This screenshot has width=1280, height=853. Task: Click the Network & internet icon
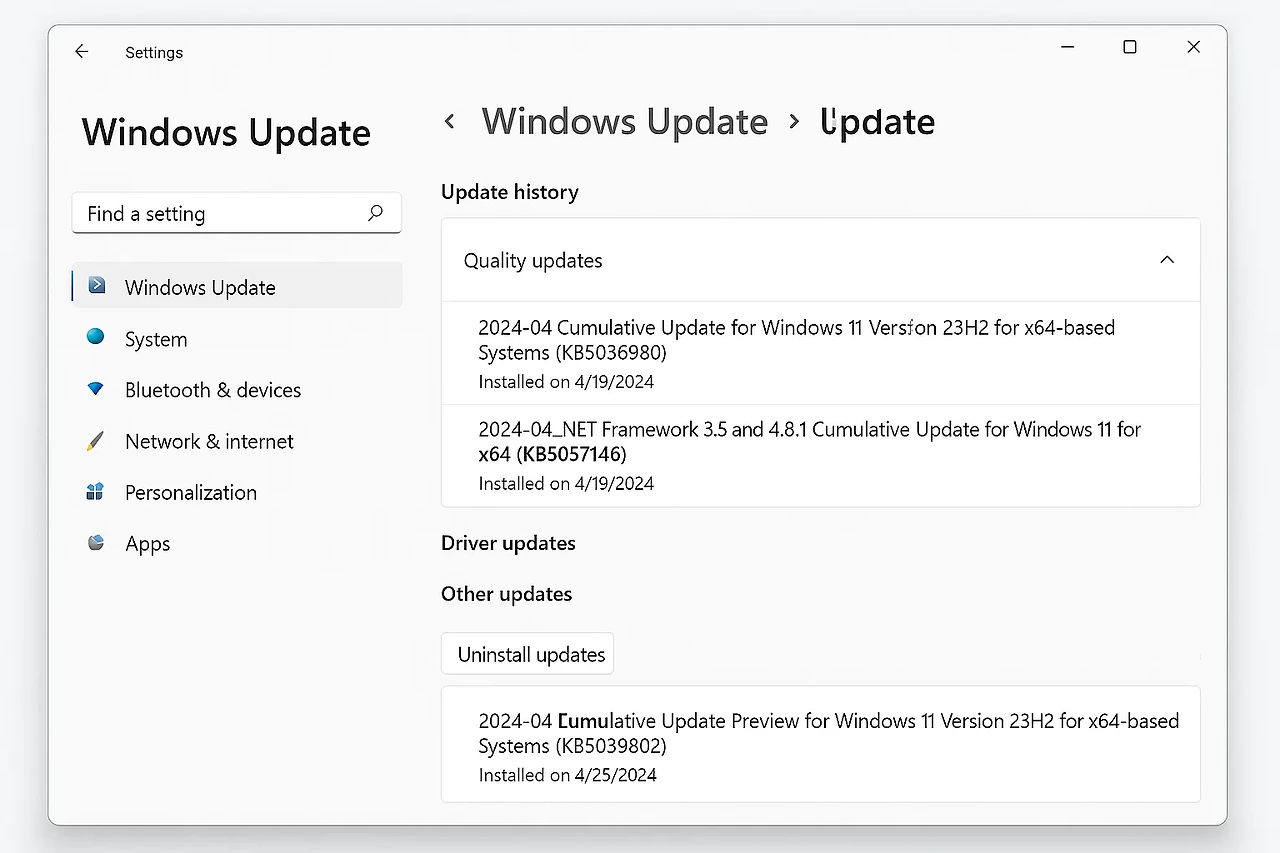(x=96, y=441)
